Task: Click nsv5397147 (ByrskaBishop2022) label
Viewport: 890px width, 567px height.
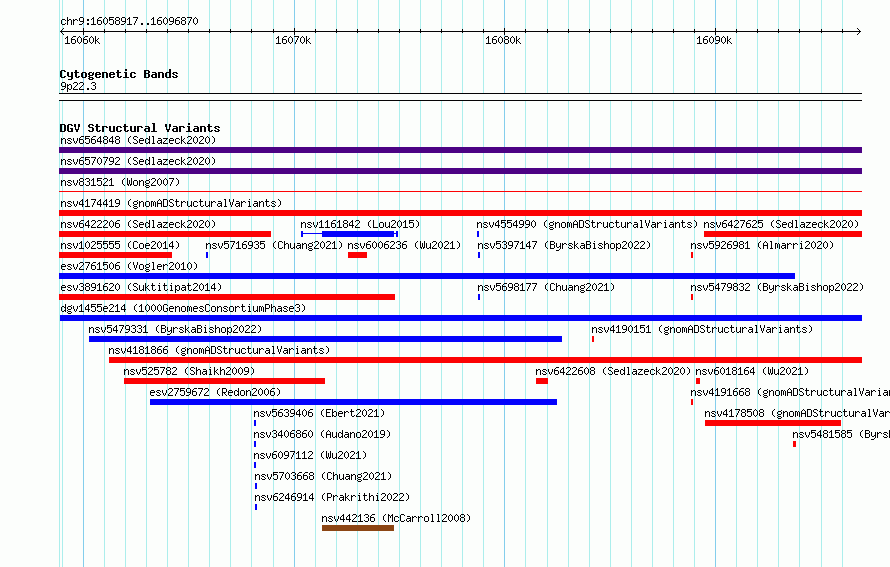Action: point(564,245)
